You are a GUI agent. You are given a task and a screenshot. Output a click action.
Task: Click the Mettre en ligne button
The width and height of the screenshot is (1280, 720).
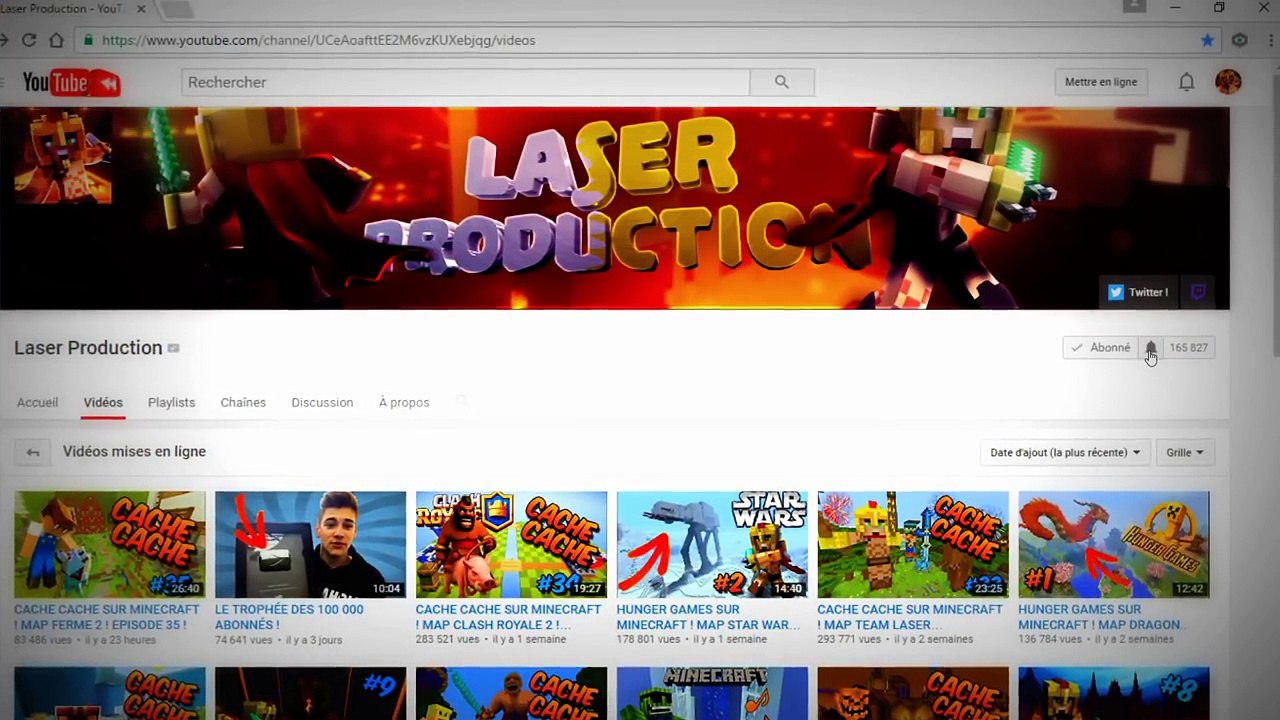pos(1101,82)
